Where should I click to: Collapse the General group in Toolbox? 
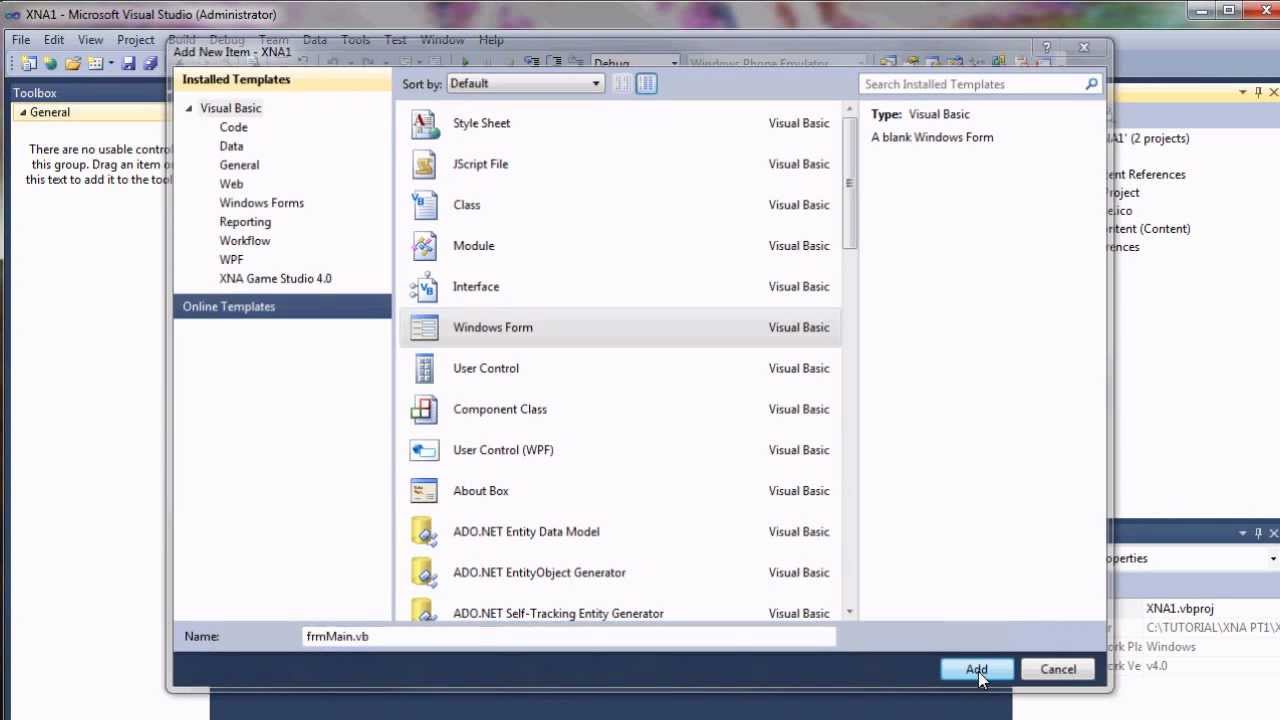[22, 112]
